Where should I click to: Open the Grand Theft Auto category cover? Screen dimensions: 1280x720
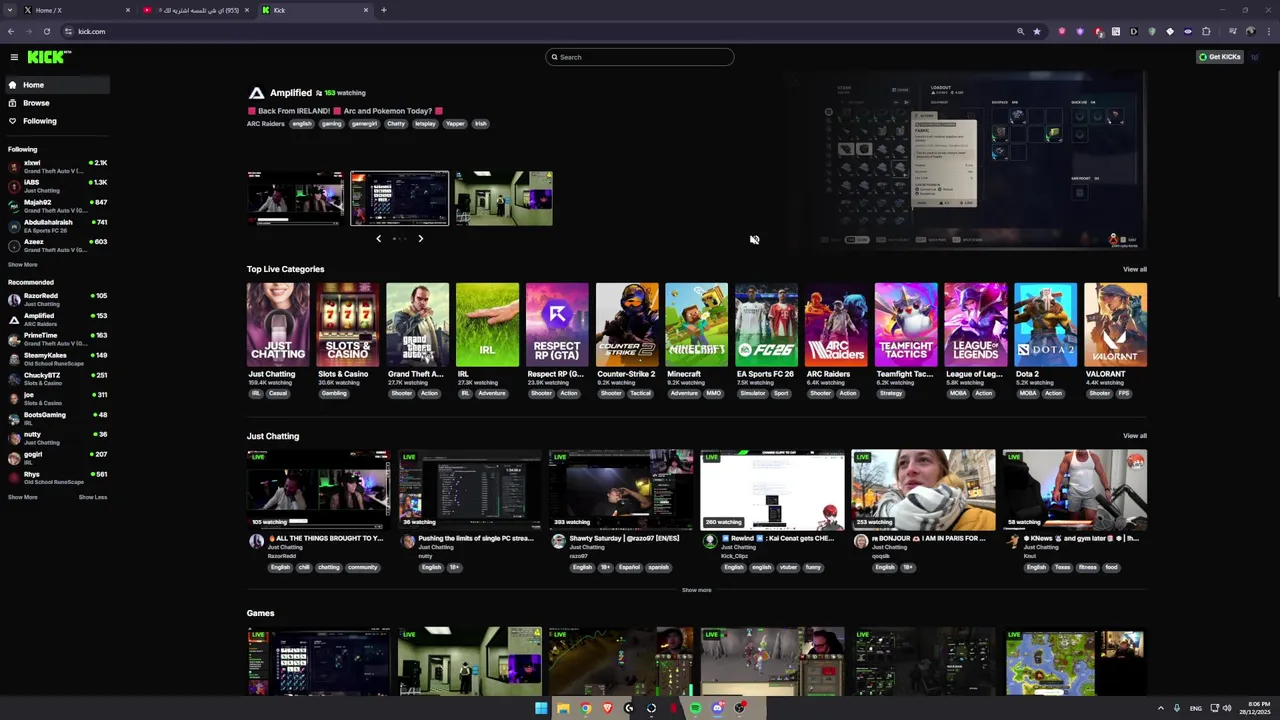[418, 325]
